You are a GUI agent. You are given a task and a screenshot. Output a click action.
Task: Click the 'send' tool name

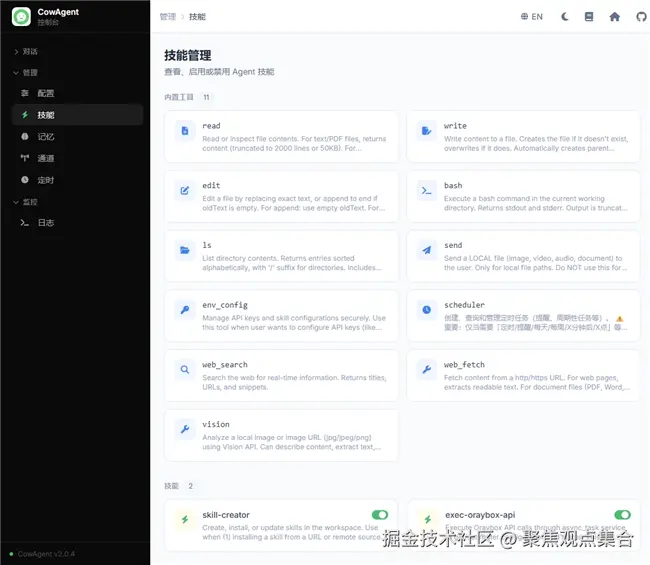tap(453, 245)
